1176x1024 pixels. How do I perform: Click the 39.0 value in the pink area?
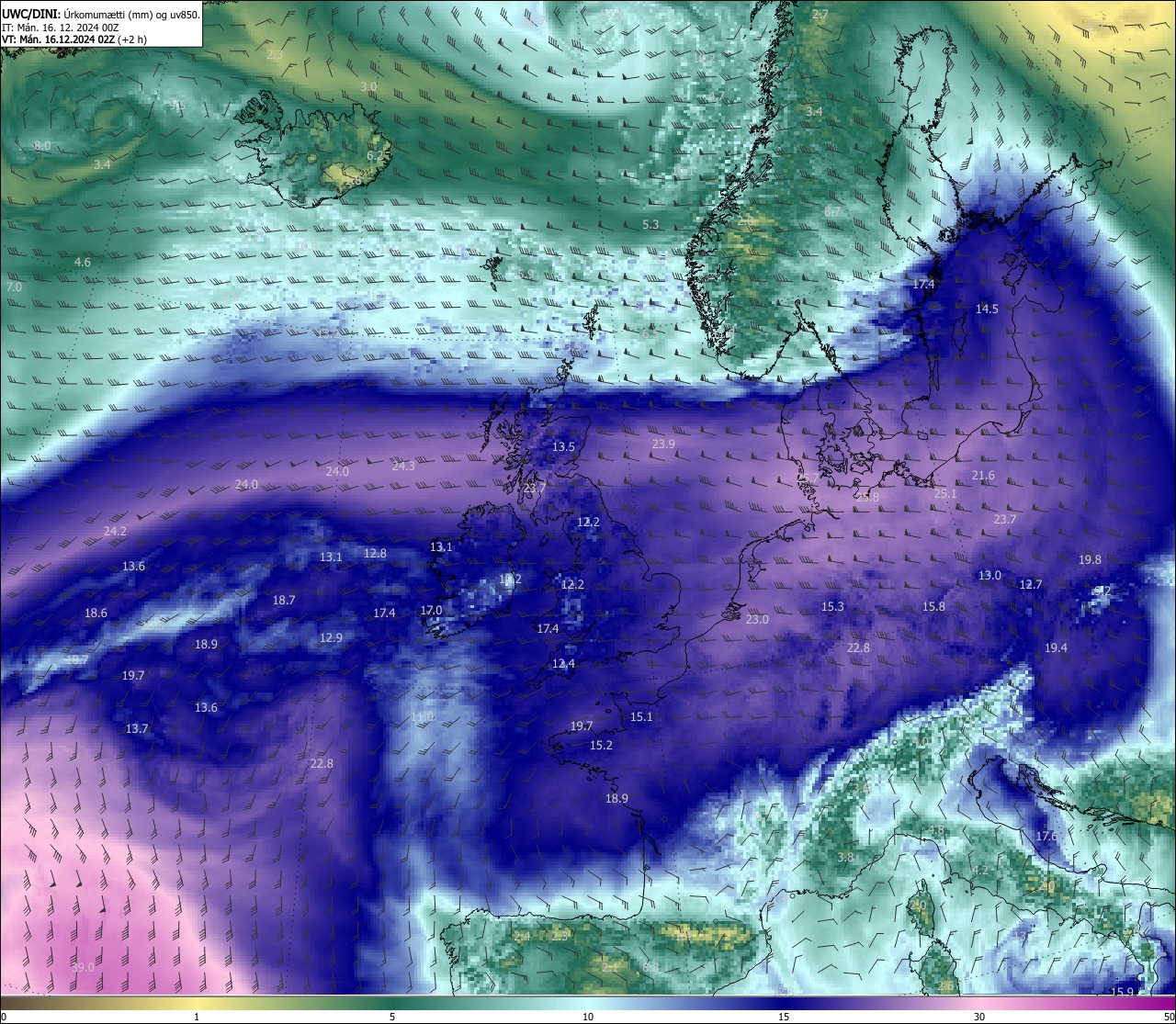coord(83,967)
